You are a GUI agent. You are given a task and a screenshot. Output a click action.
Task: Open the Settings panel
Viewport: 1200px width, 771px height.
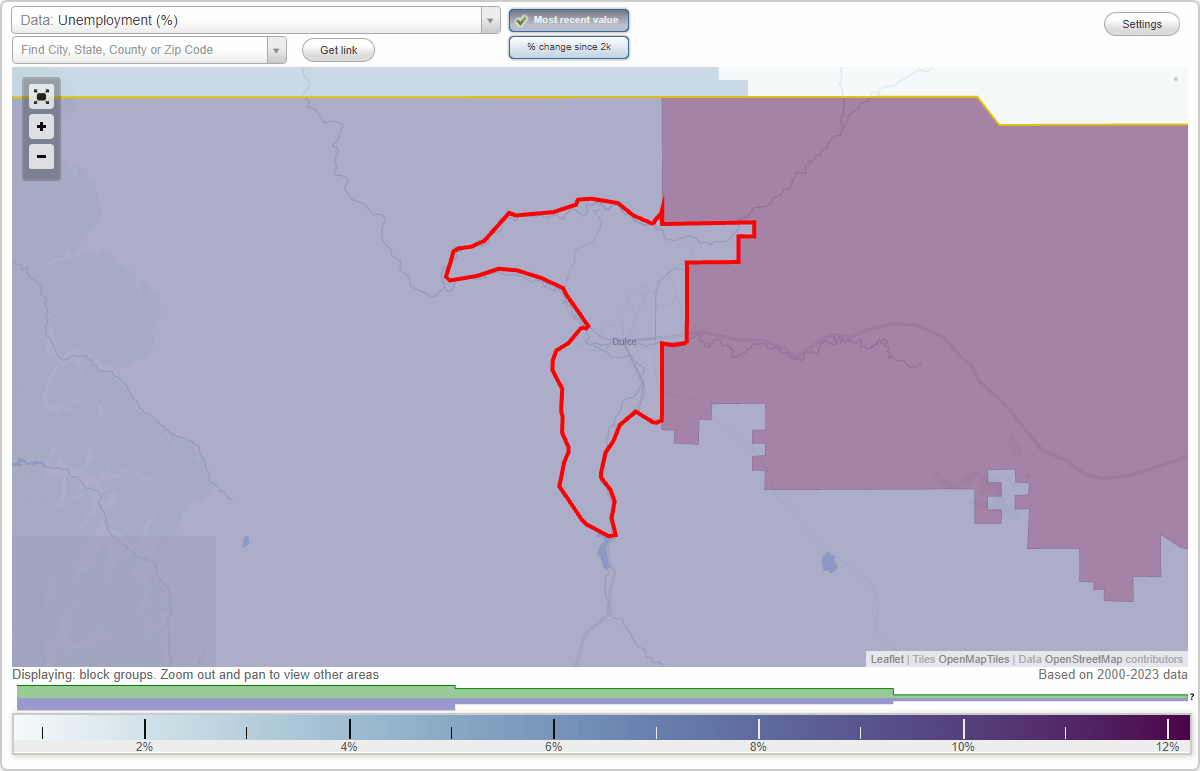(x=1141, y=23)
